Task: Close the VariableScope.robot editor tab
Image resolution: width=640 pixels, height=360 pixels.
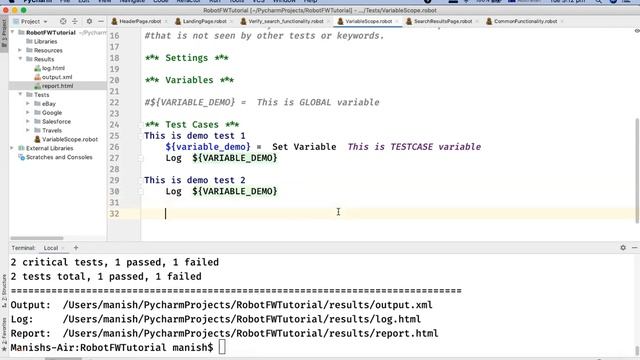Action: 396,21
